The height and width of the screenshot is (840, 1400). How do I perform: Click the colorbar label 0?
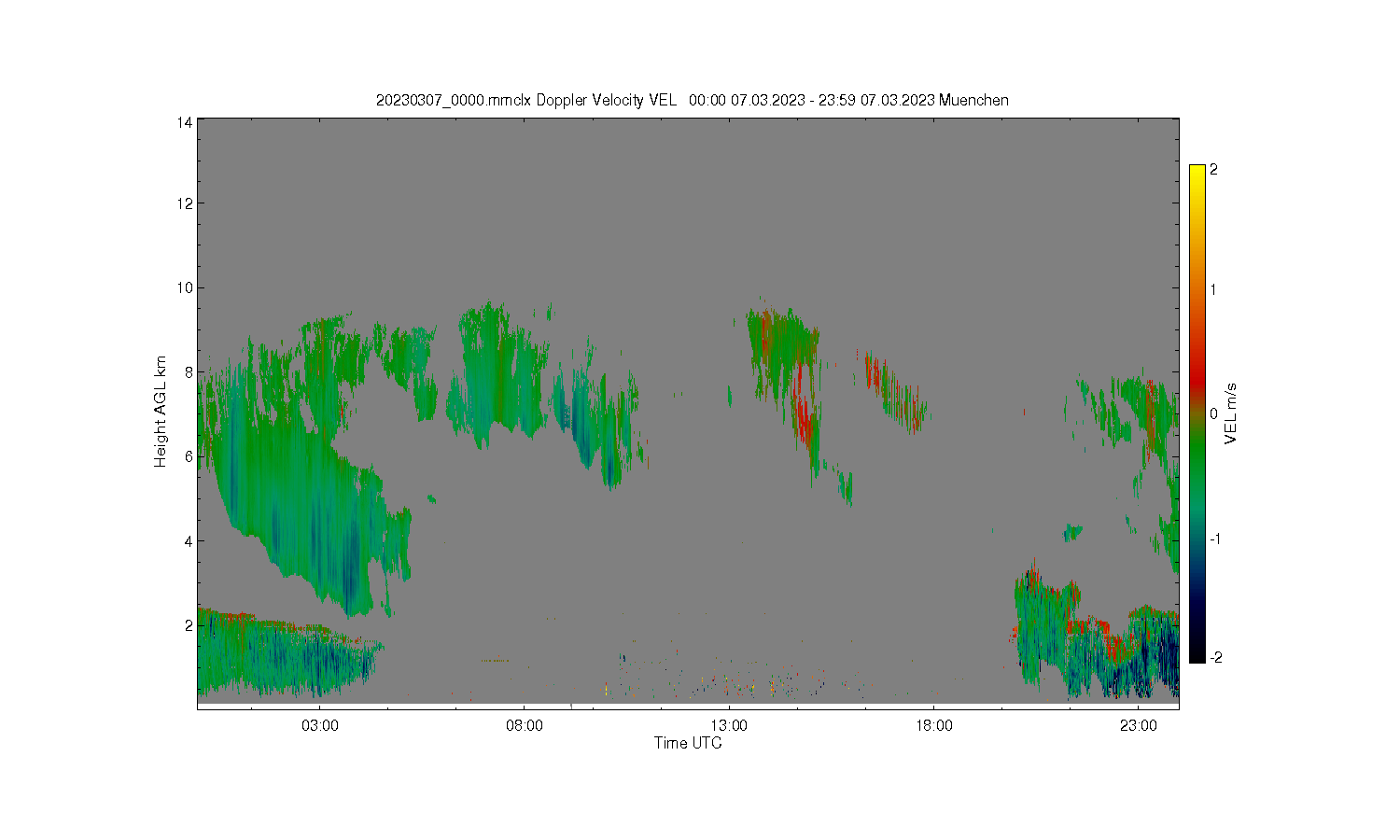coord(1213,413)
